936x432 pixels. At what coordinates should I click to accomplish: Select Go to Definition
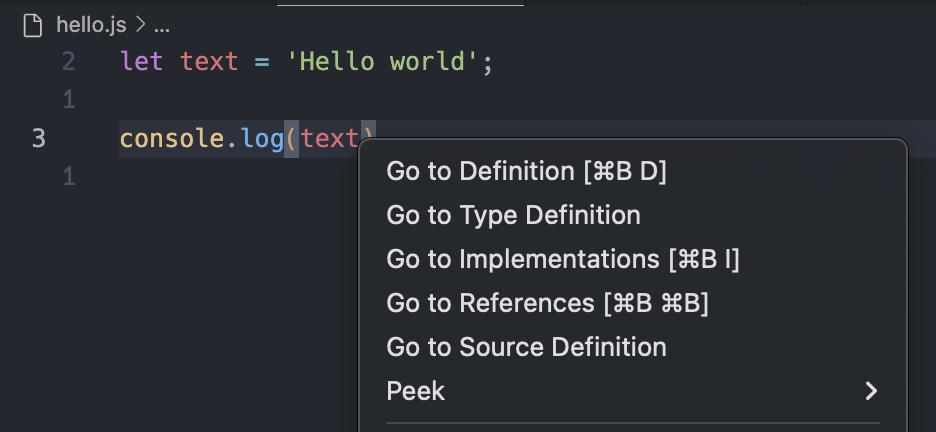(526, 171)
